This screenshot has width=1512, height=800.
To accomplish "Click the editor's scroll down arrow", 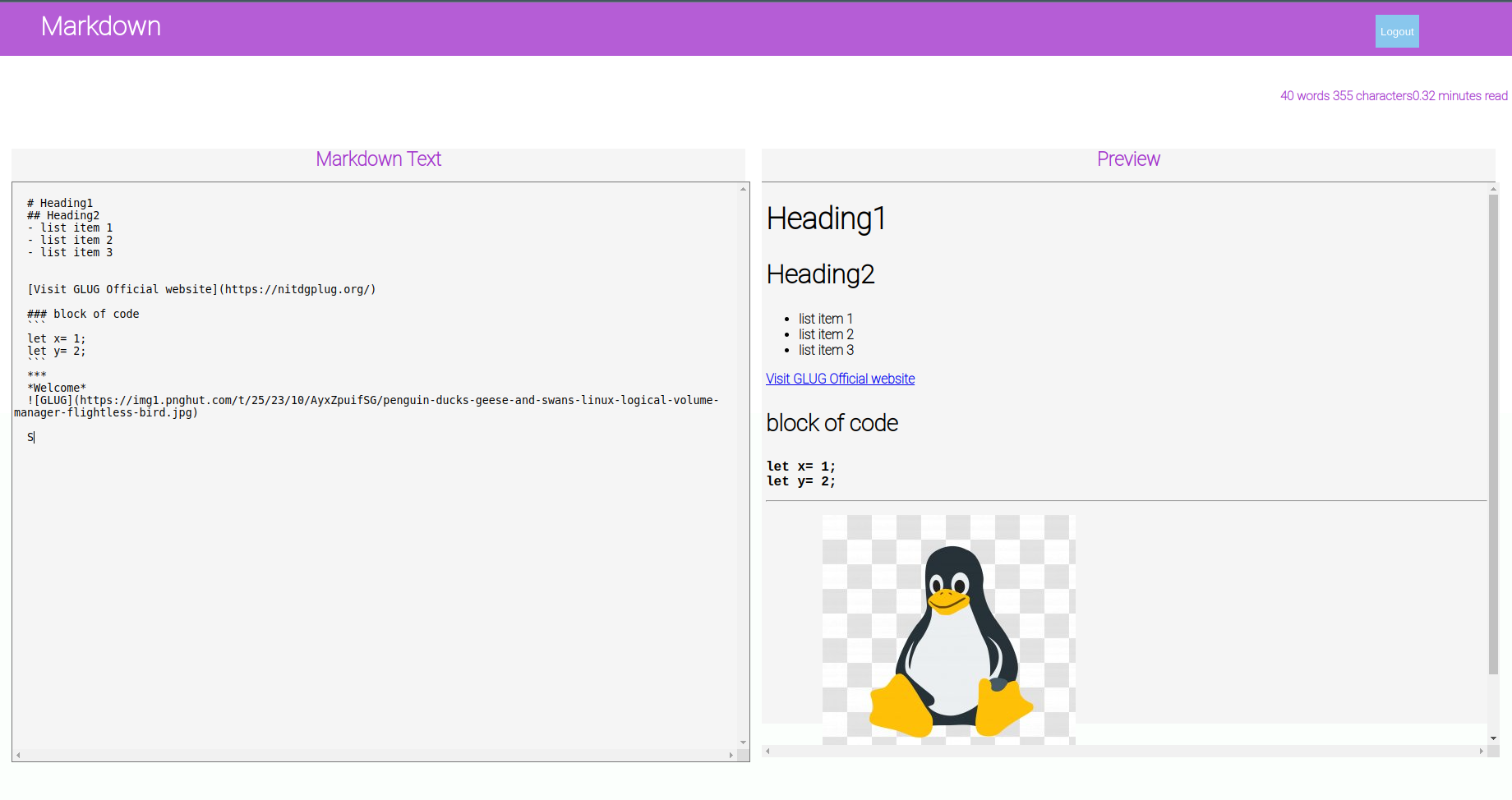I will click(743, 743).
